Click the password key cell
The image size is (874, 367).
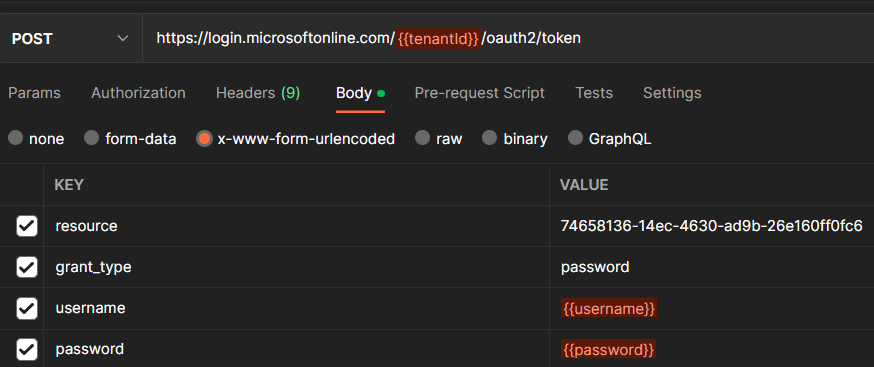pyautogui.click(x=297, y=349)
